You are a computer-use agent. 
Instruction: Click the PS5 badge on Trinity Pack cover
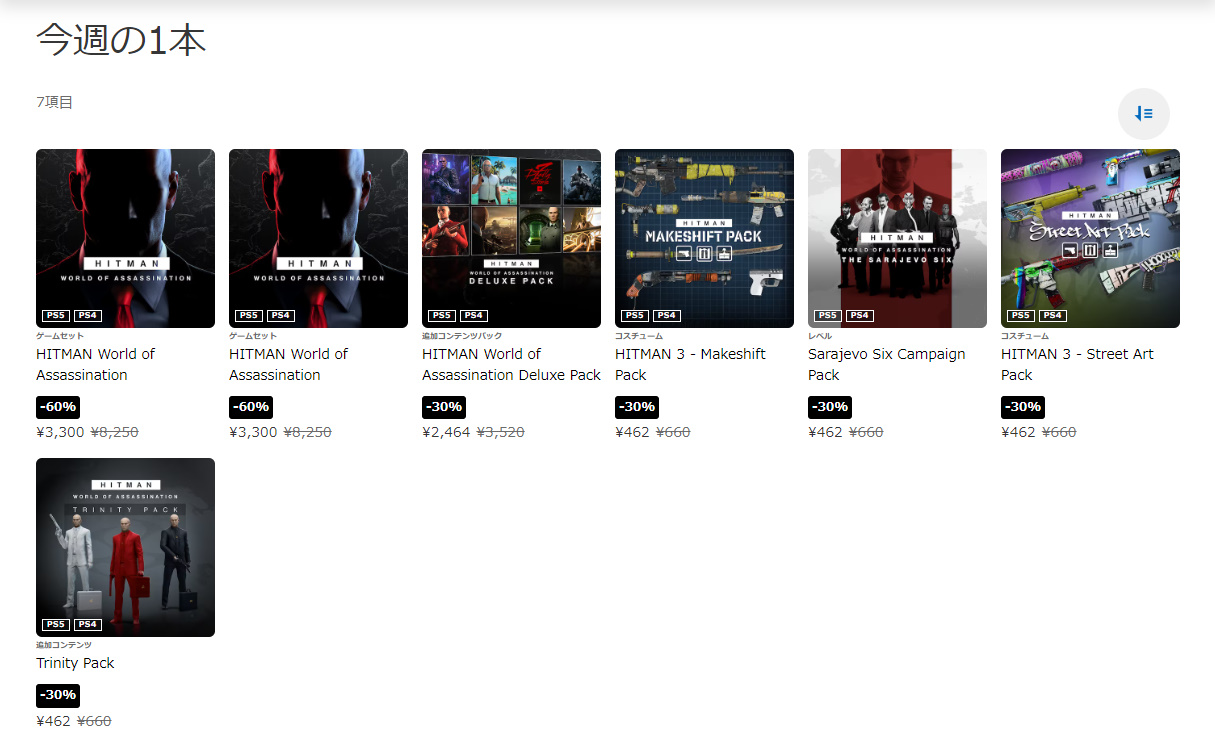pos(56,624)
